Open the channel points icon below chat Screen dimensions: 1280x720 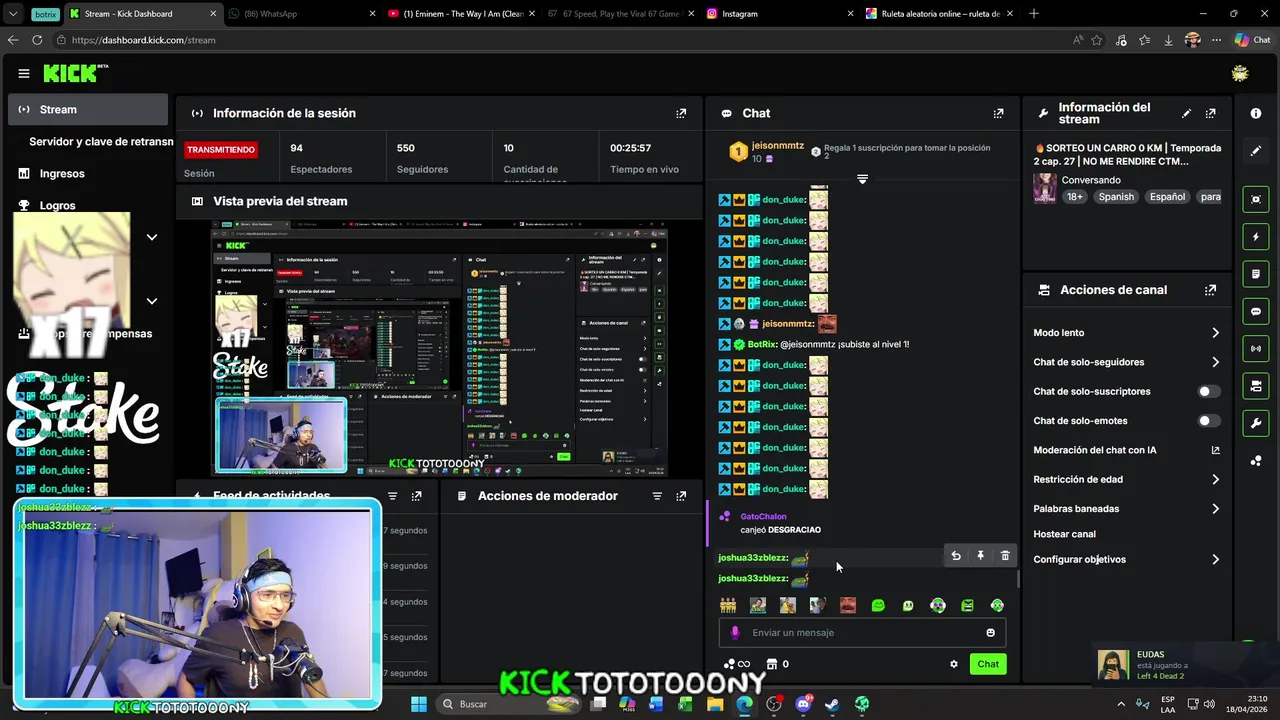tap(737, 664)
